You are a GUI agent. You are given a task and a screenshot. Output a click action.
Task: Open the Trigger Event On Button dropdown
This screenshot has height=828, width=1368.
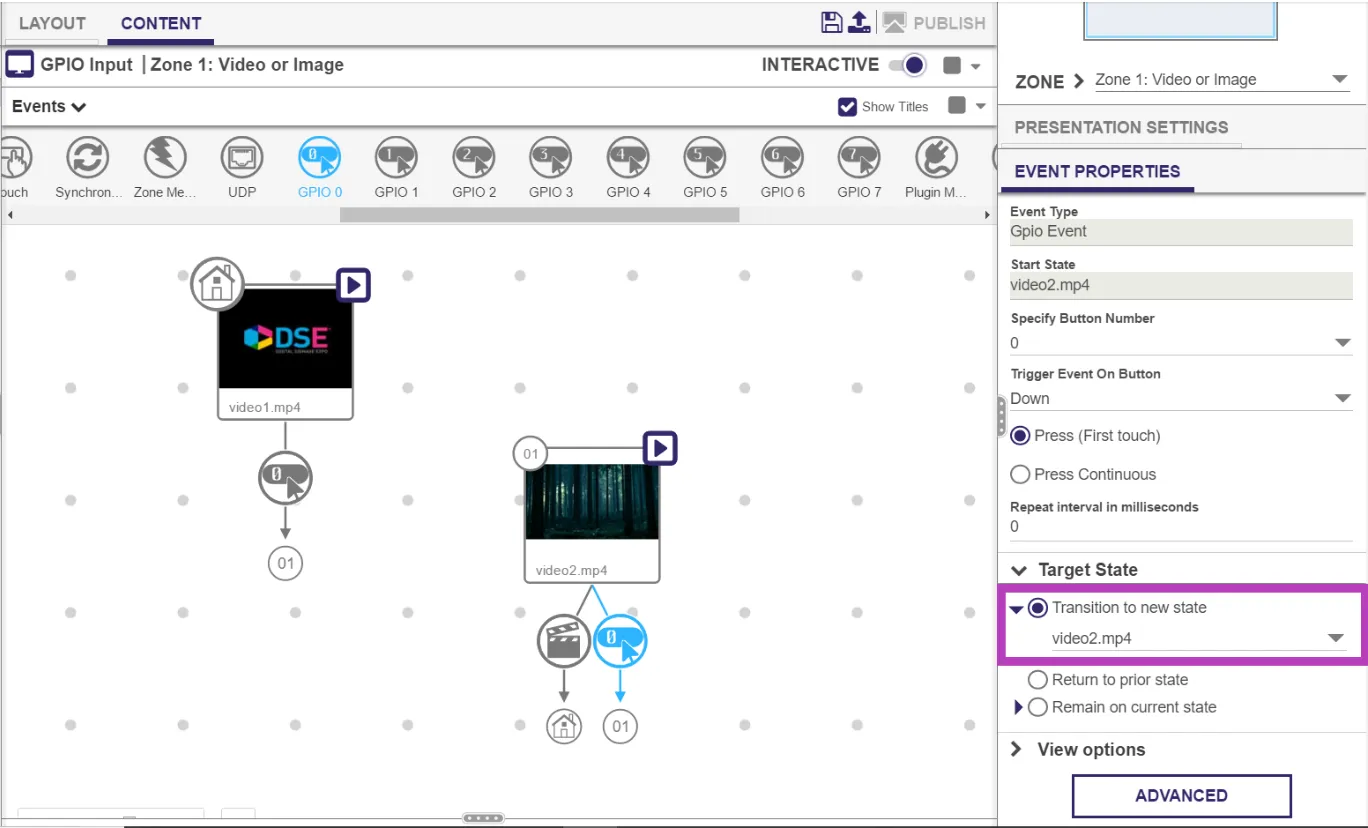(1181, 398)
